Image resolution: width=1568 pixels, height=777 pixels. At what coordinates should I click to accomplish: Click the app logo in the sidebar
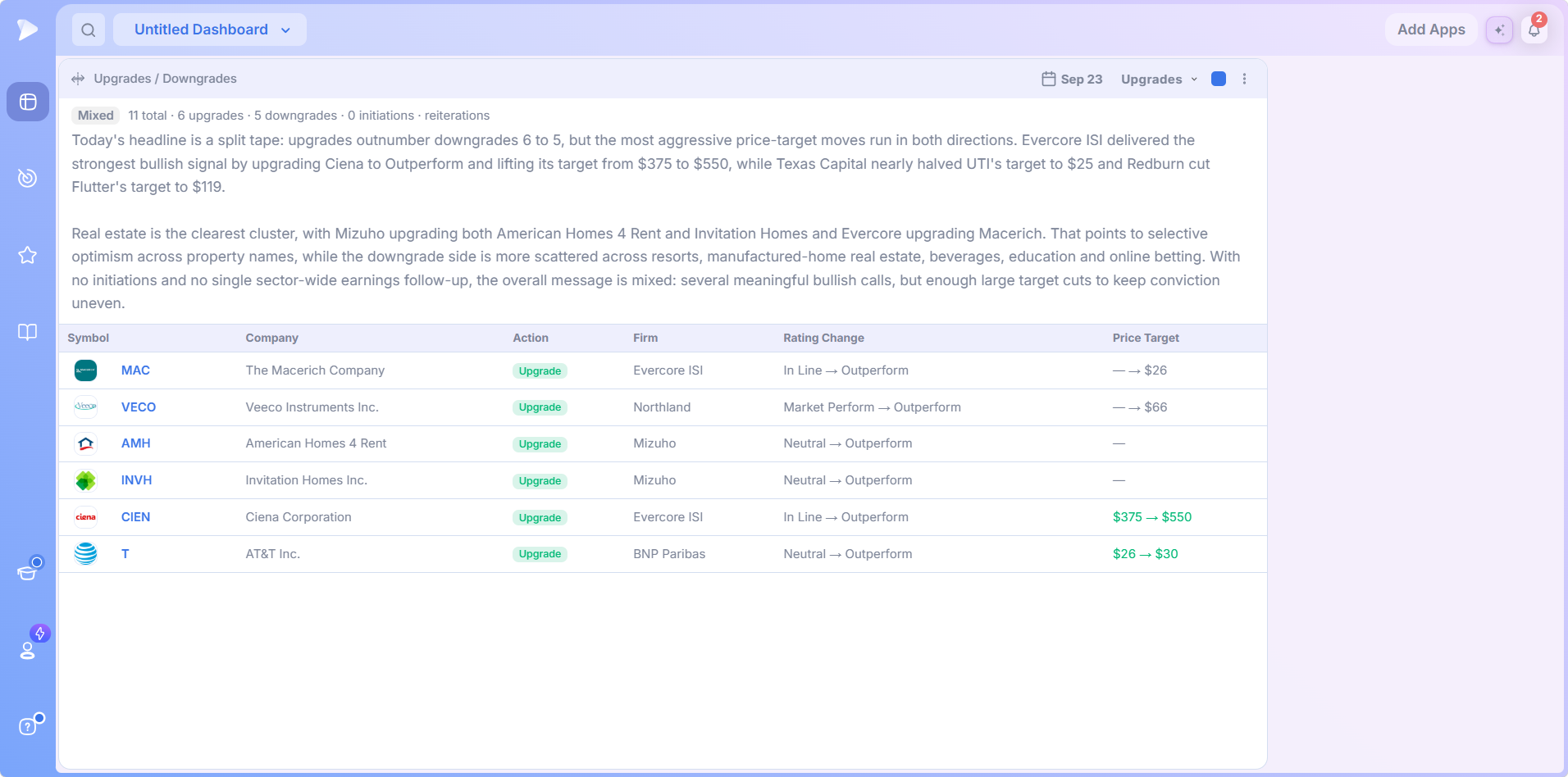(x=28, y=30)
